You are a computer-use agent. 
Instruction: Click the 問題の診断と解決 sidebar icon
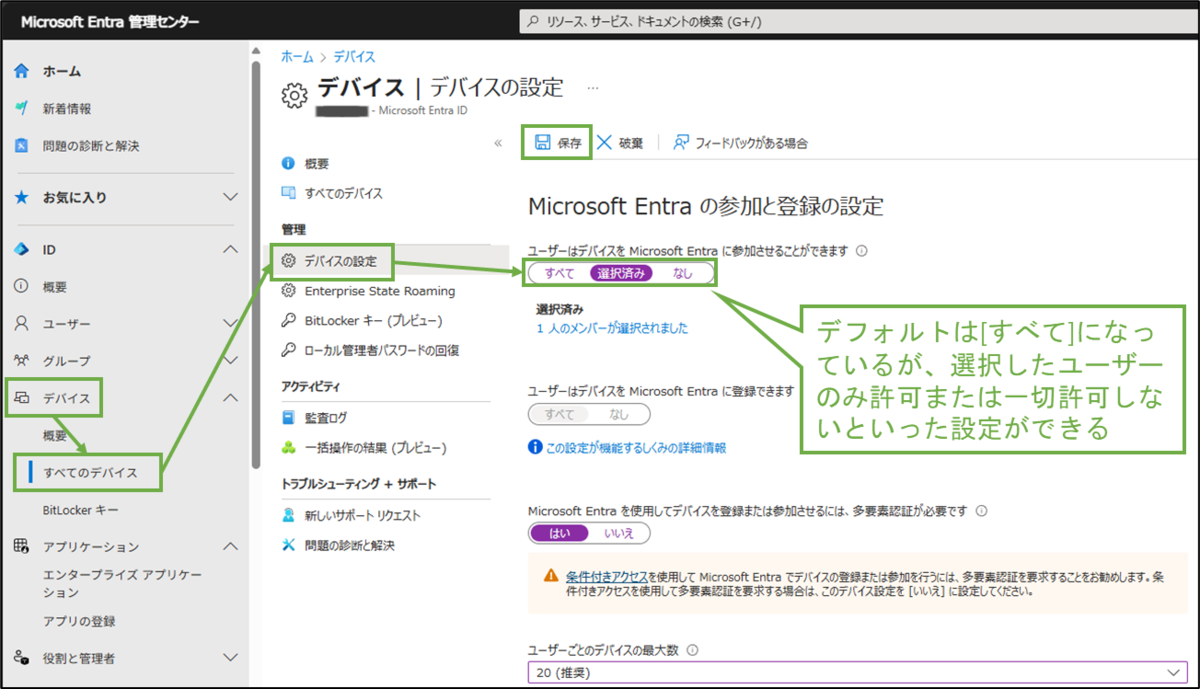click(21, 146)
